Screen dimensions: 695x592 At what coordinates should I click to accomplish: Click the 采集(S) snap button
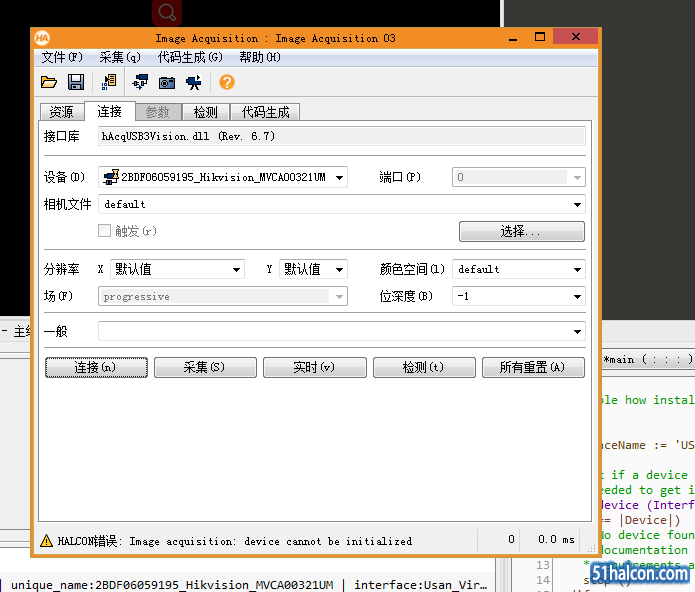click(205, 367)
